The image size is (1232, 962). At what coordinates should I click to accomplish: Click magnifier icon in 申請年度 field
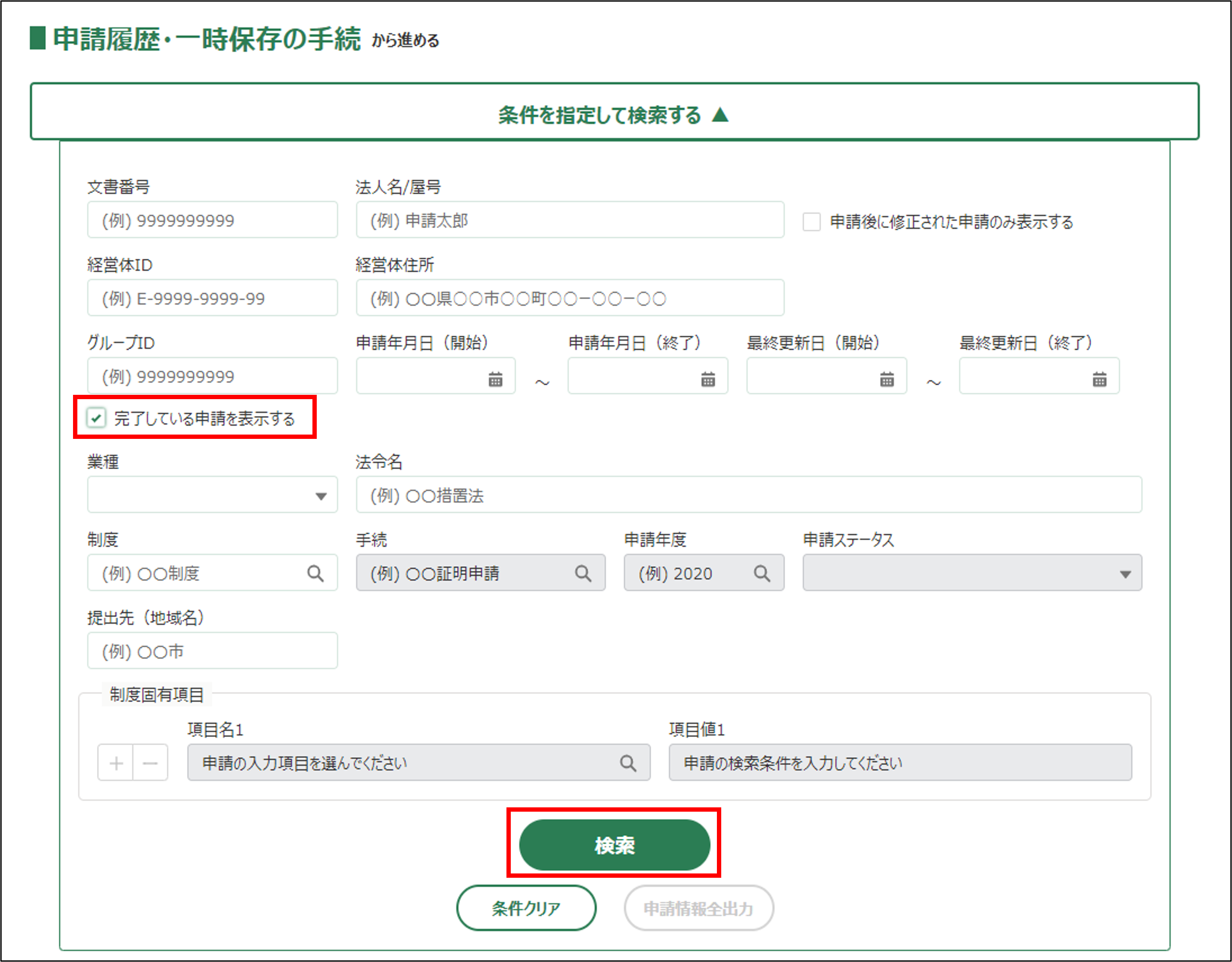tap(762, 574)
